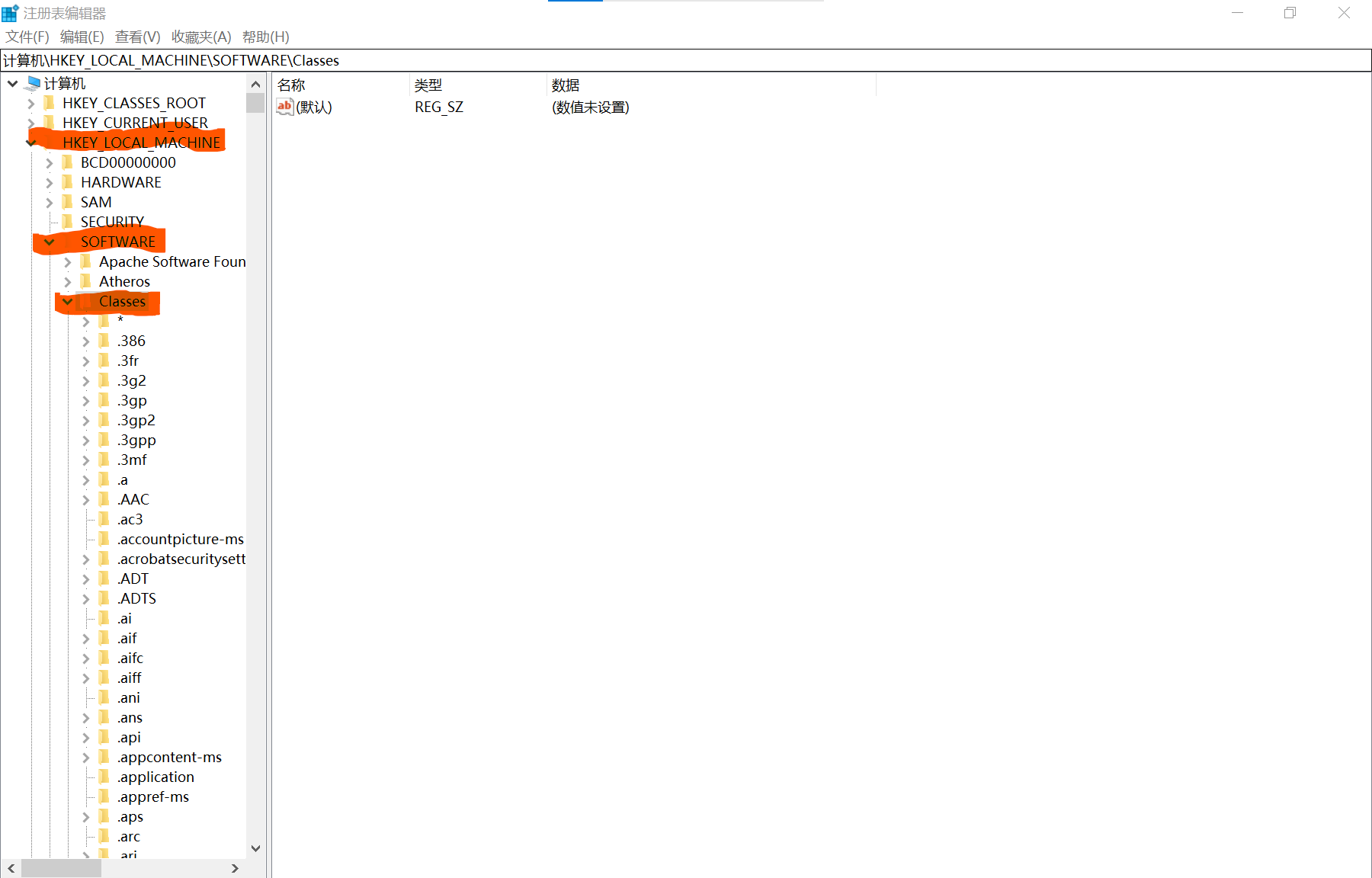Click the Atheros folder icon

point(86,281)
